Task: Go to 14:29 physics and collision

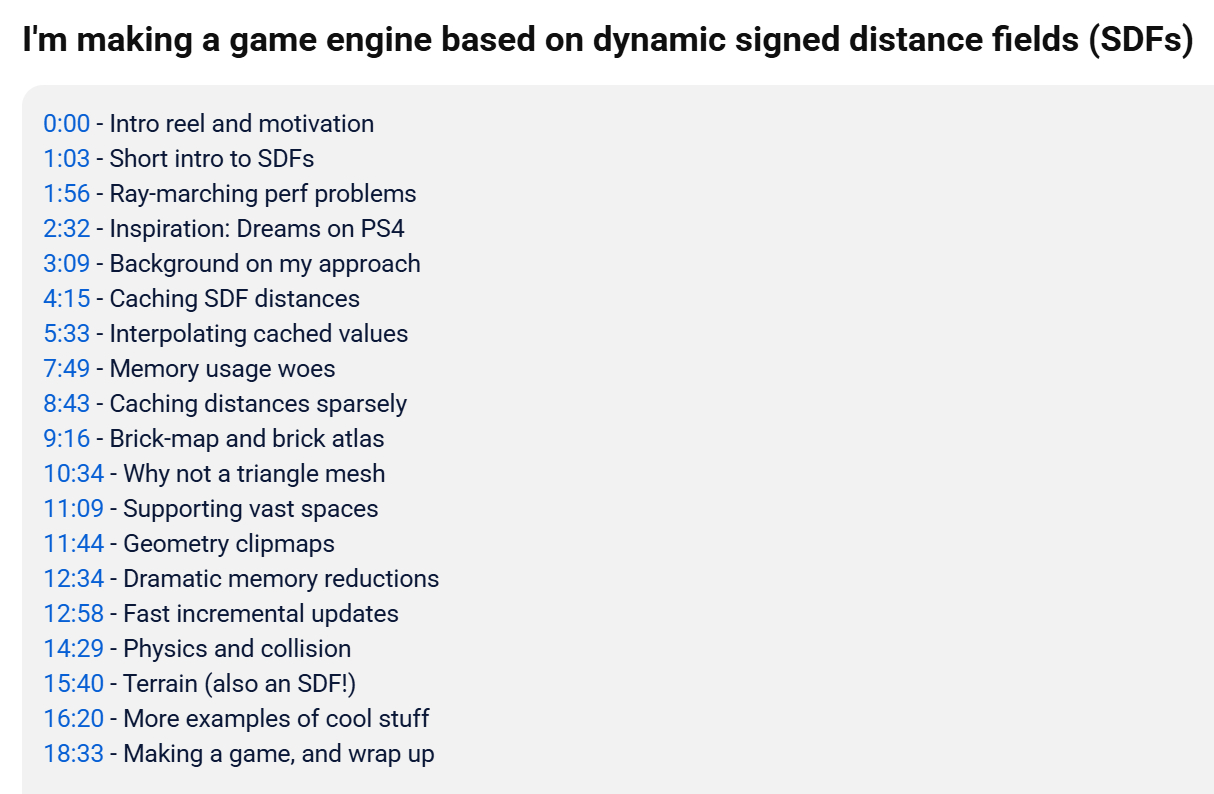Action: [73, 649]
